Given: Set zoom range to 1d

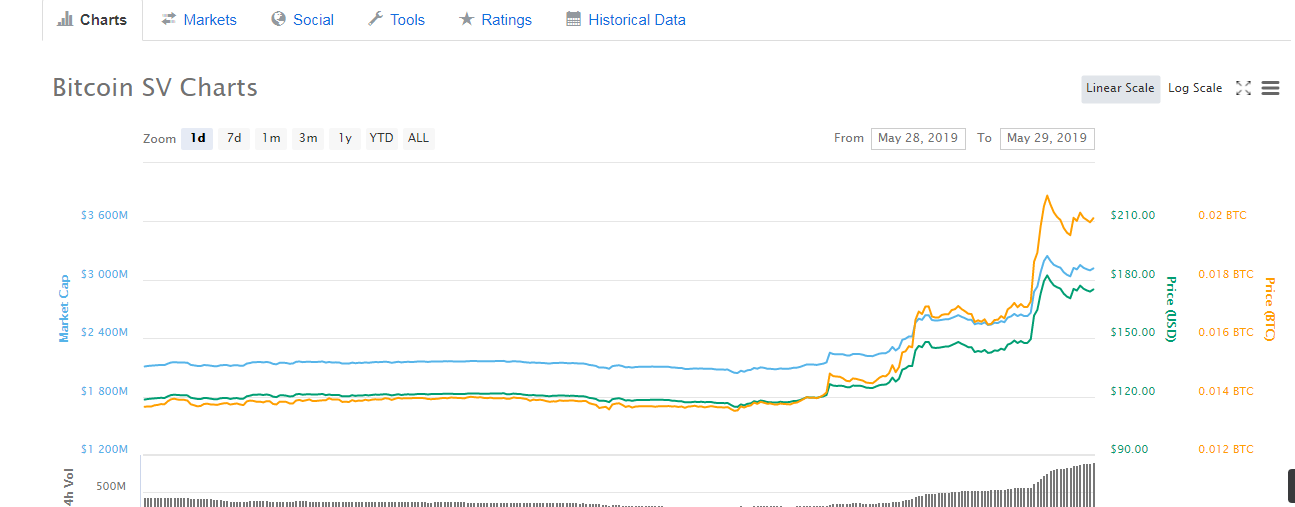Looking at the screenshot, I should click(198, 138).
